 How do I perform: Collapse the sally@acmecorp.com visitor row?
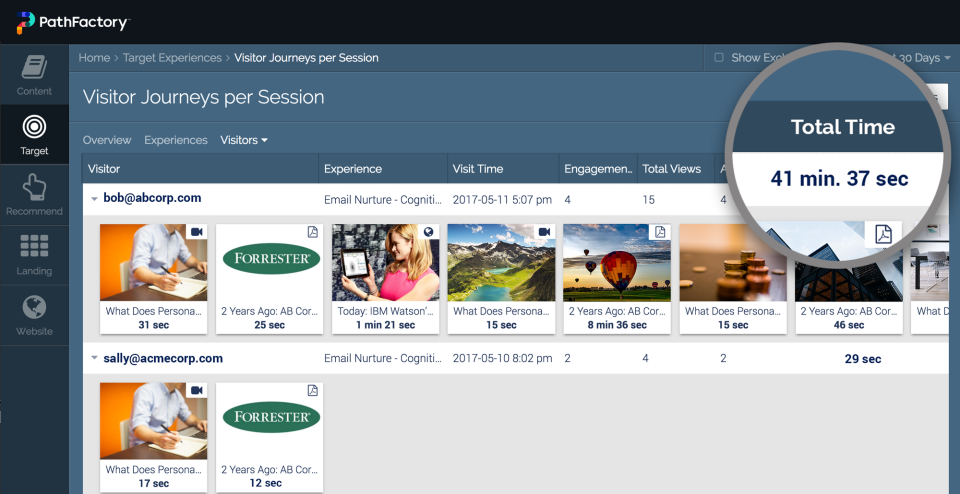(94, 358)
